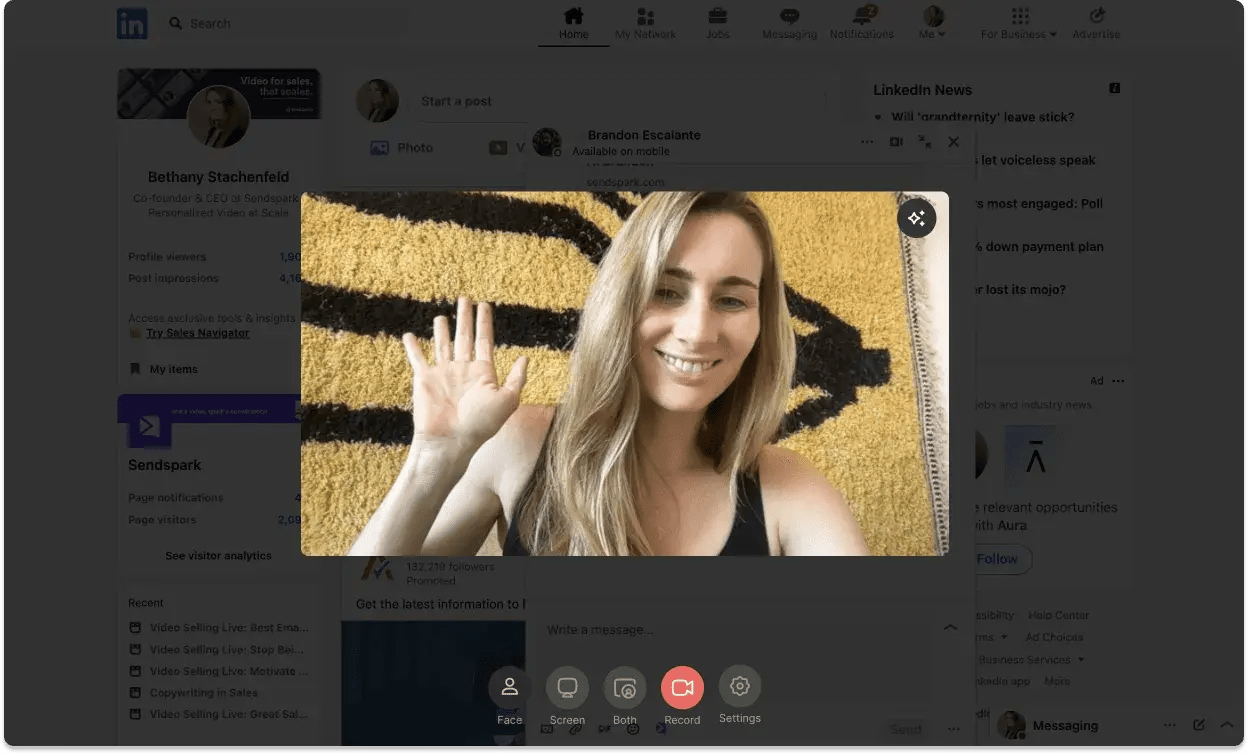Open the Ad Choices link
The image size is (1248, 754).
(x=1054, y=638)
